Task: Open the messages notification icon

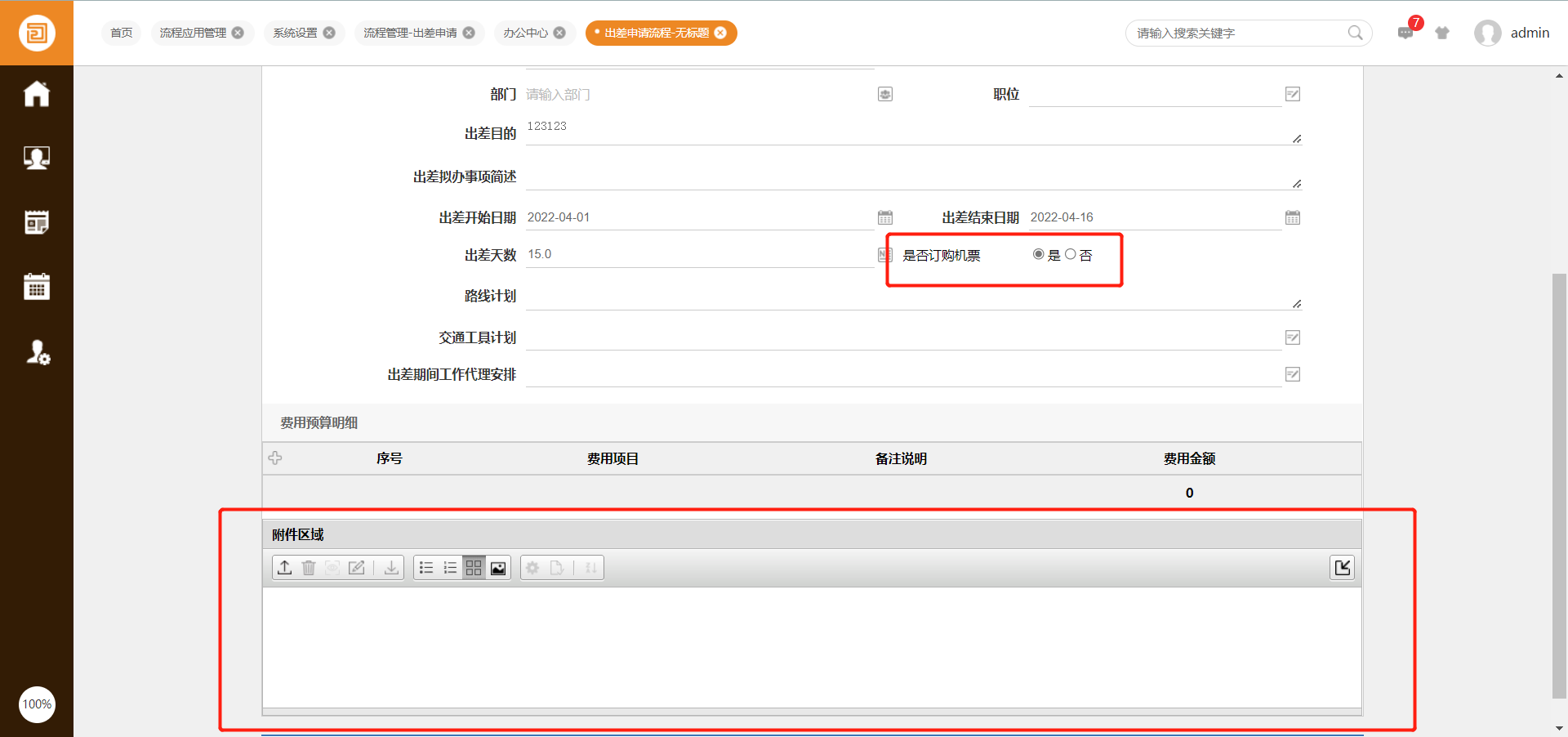Action: click(1405, 33)
